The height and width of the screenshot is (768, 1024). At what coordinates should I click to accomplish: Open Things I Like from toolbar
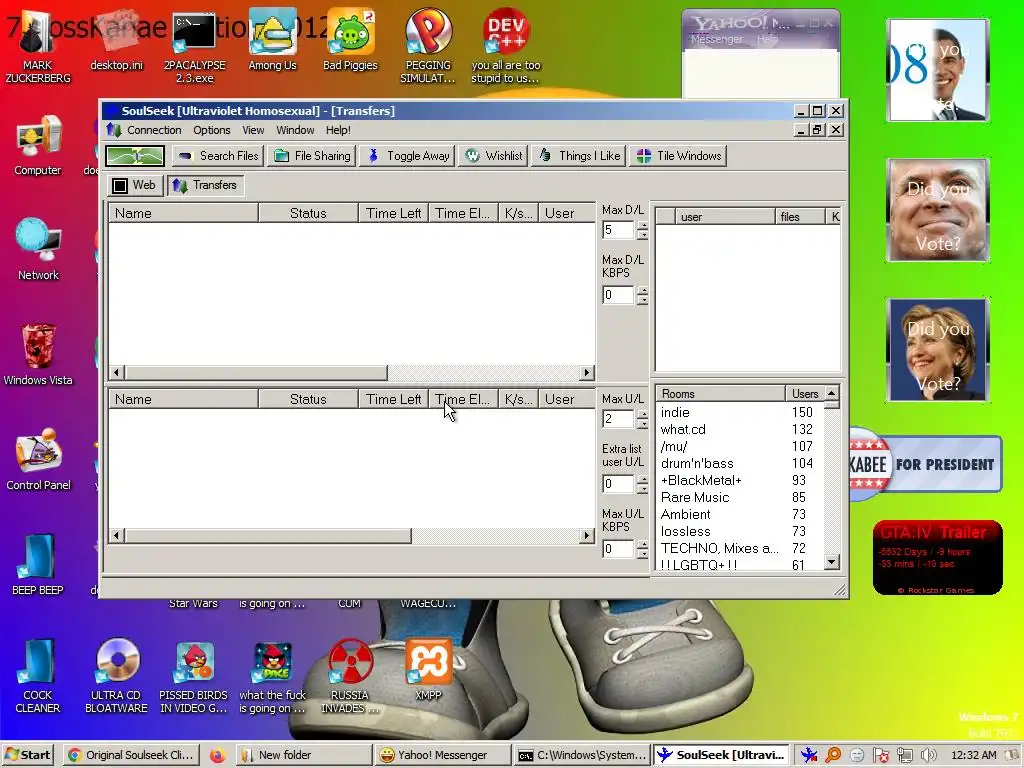click(x=579, y=156)
